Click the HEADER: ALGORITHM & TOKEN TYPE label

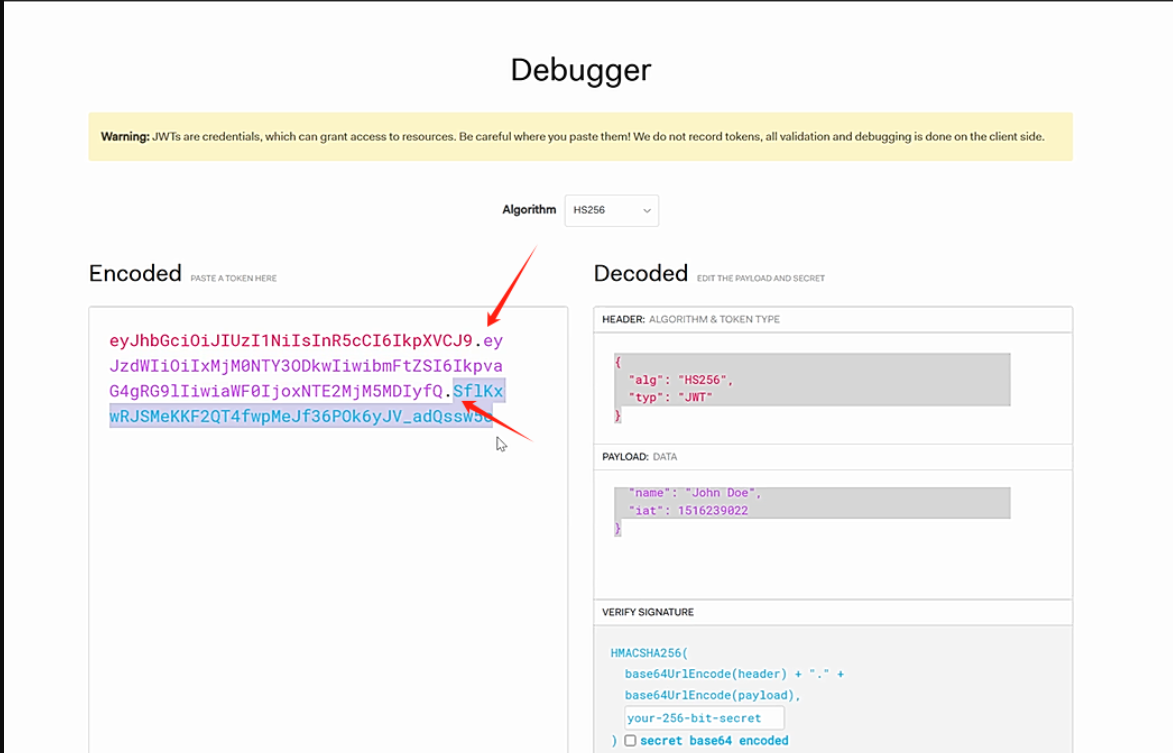point(690,319)
